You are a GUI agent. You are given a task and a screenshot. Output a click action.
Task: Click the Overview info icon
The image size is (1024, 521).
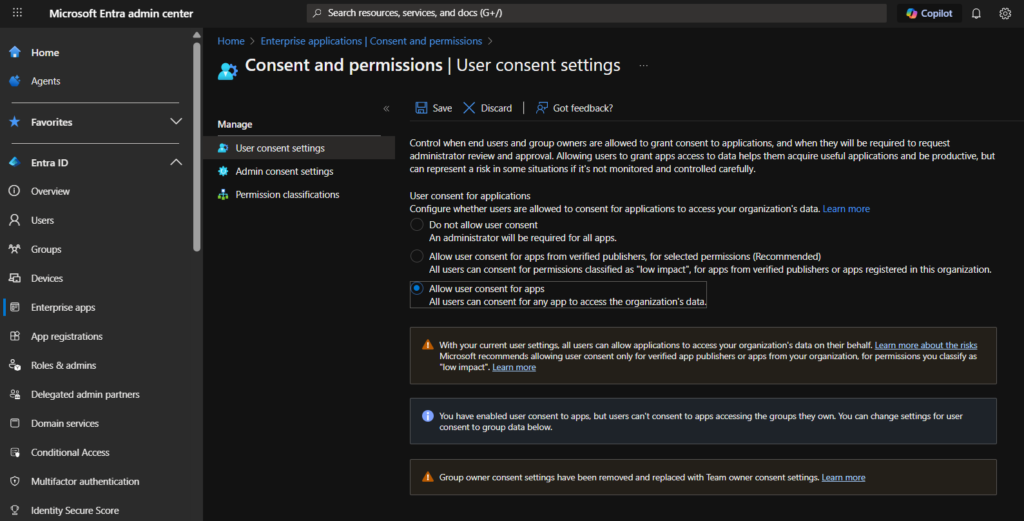(x=14, y=191)
